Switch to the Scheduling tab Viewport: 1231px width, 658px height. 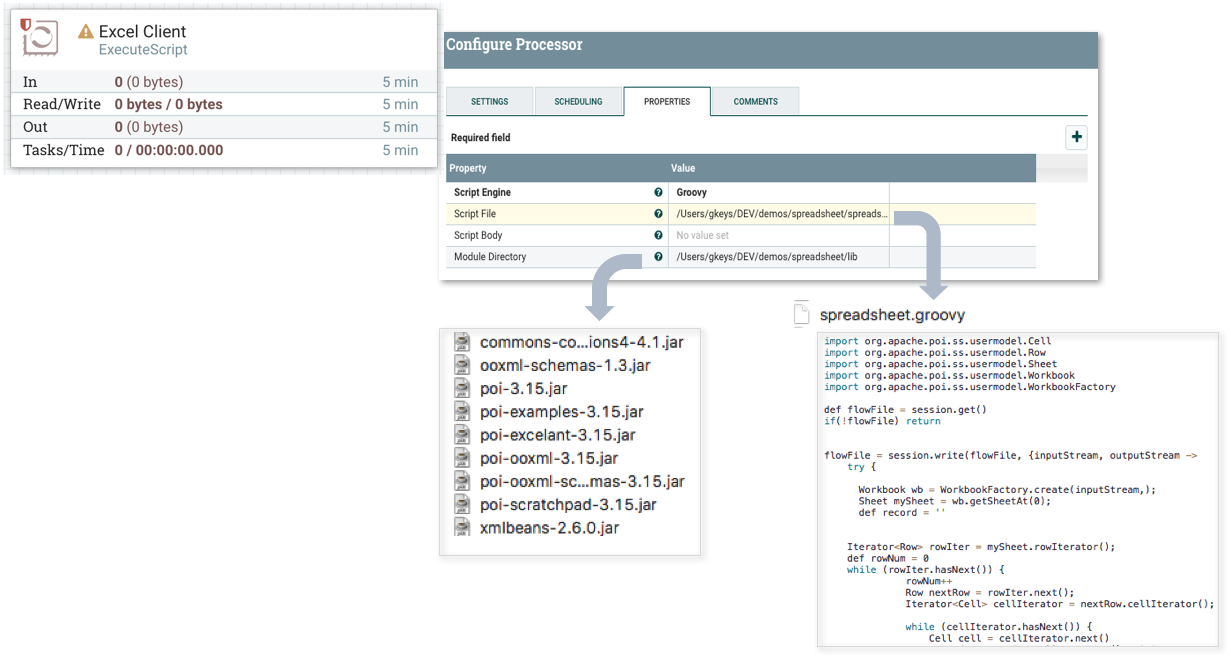point(578,102)
